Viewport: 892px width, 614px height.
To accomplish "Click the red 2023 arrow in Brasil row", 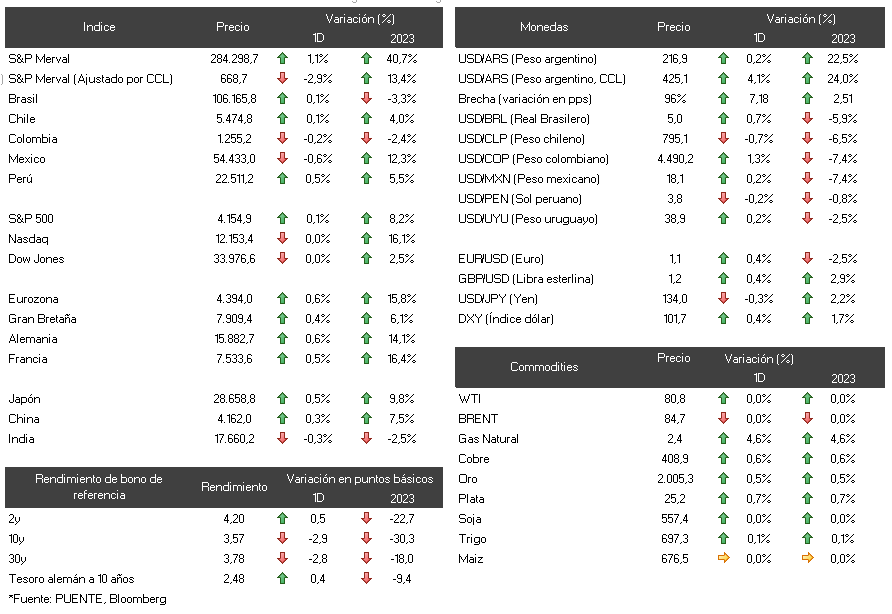I will pos(366,98).
